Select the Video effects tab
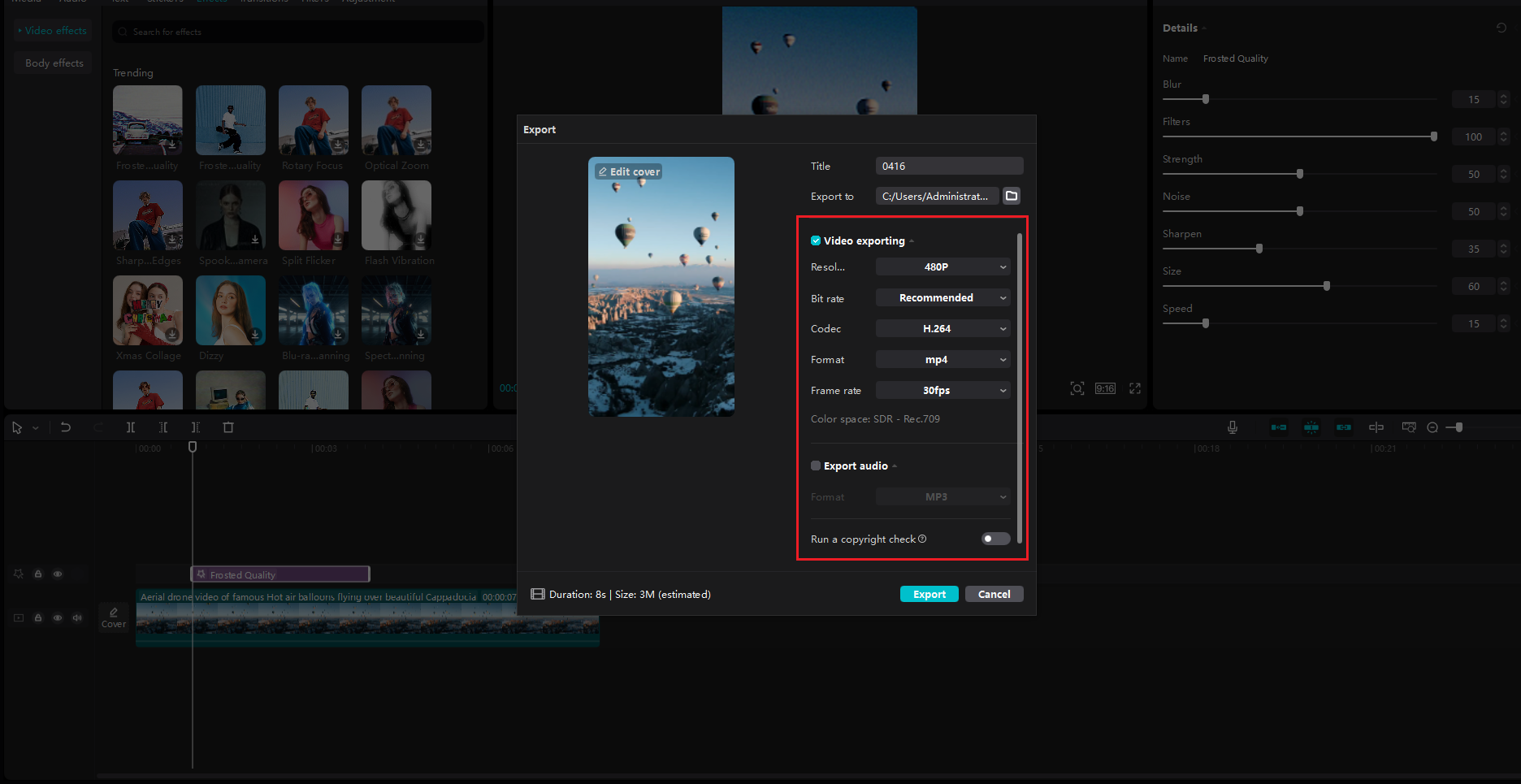 tap(53, 30)
